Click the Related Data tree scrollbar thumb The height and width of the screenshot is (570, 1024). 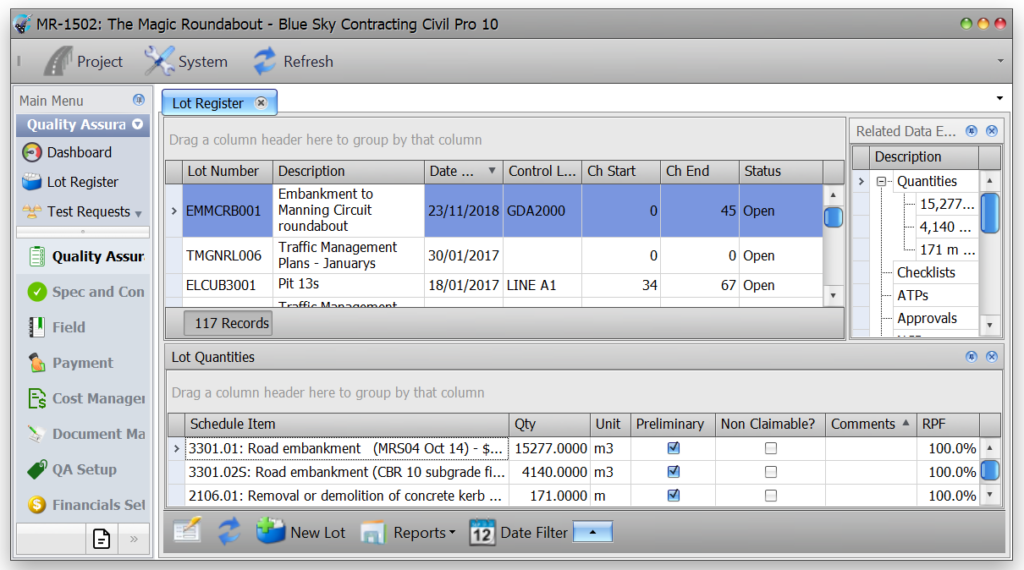(989, 212)
